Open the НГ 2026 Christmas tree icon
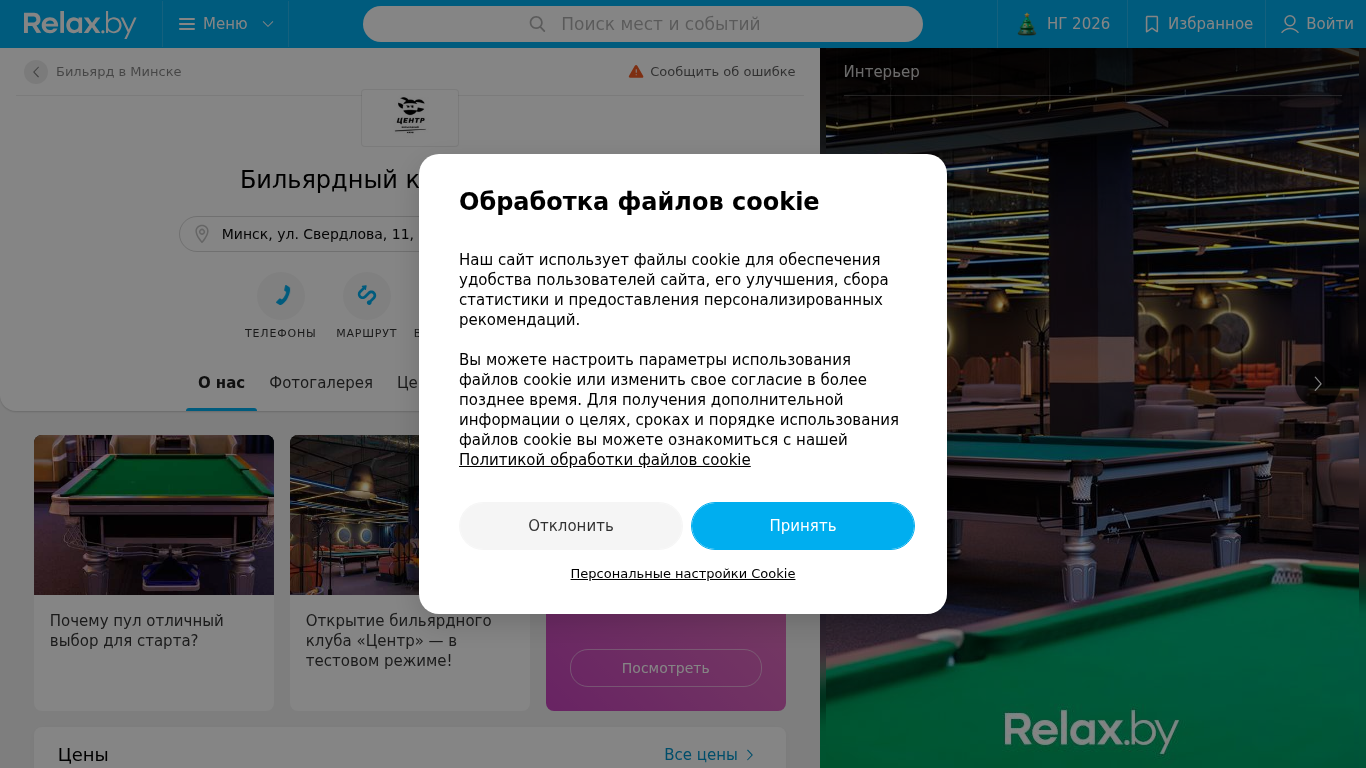 coord(1027,24)
